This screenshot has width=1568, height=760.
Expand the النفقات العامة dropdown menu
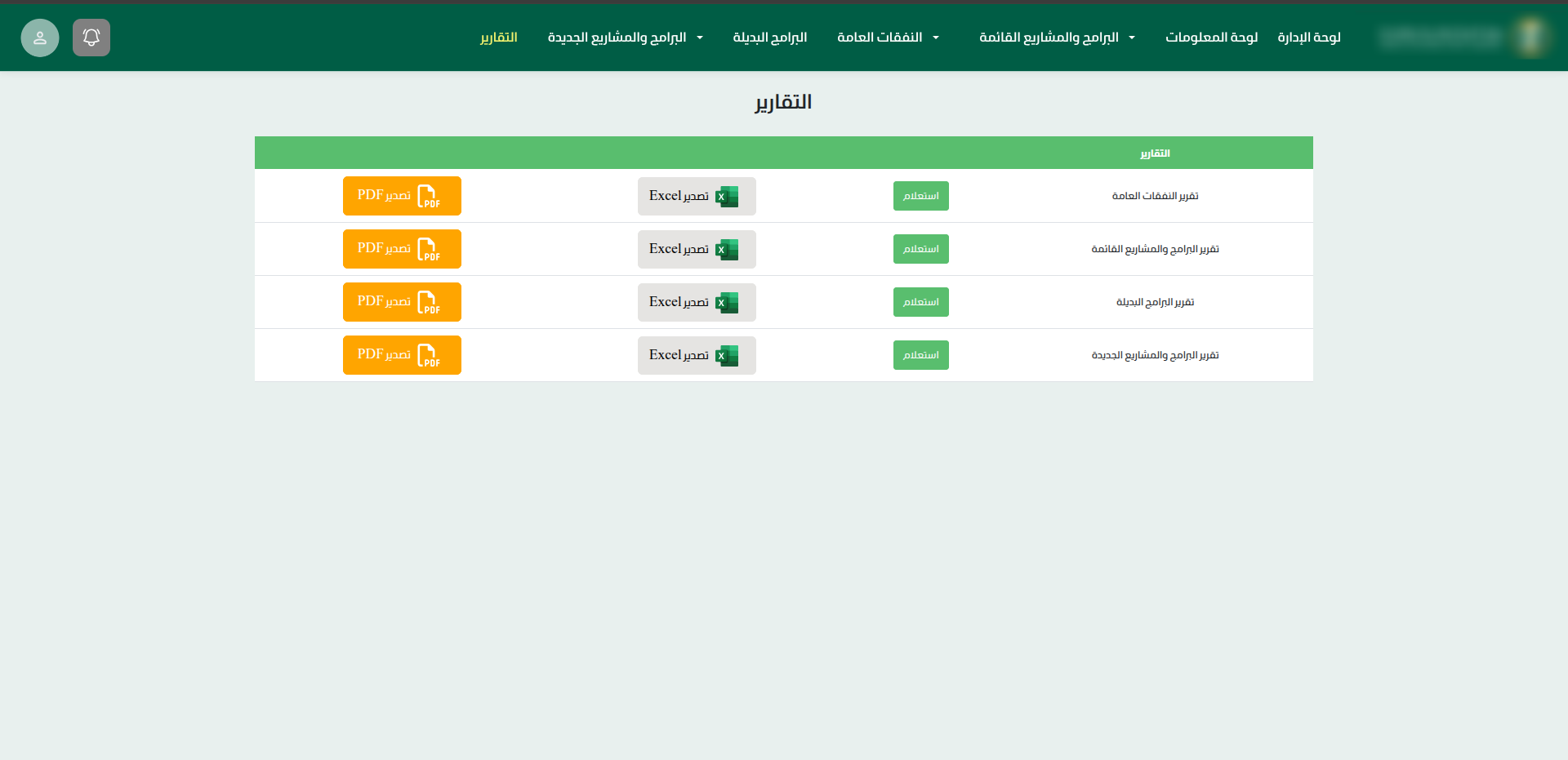(x=888, y=38)
